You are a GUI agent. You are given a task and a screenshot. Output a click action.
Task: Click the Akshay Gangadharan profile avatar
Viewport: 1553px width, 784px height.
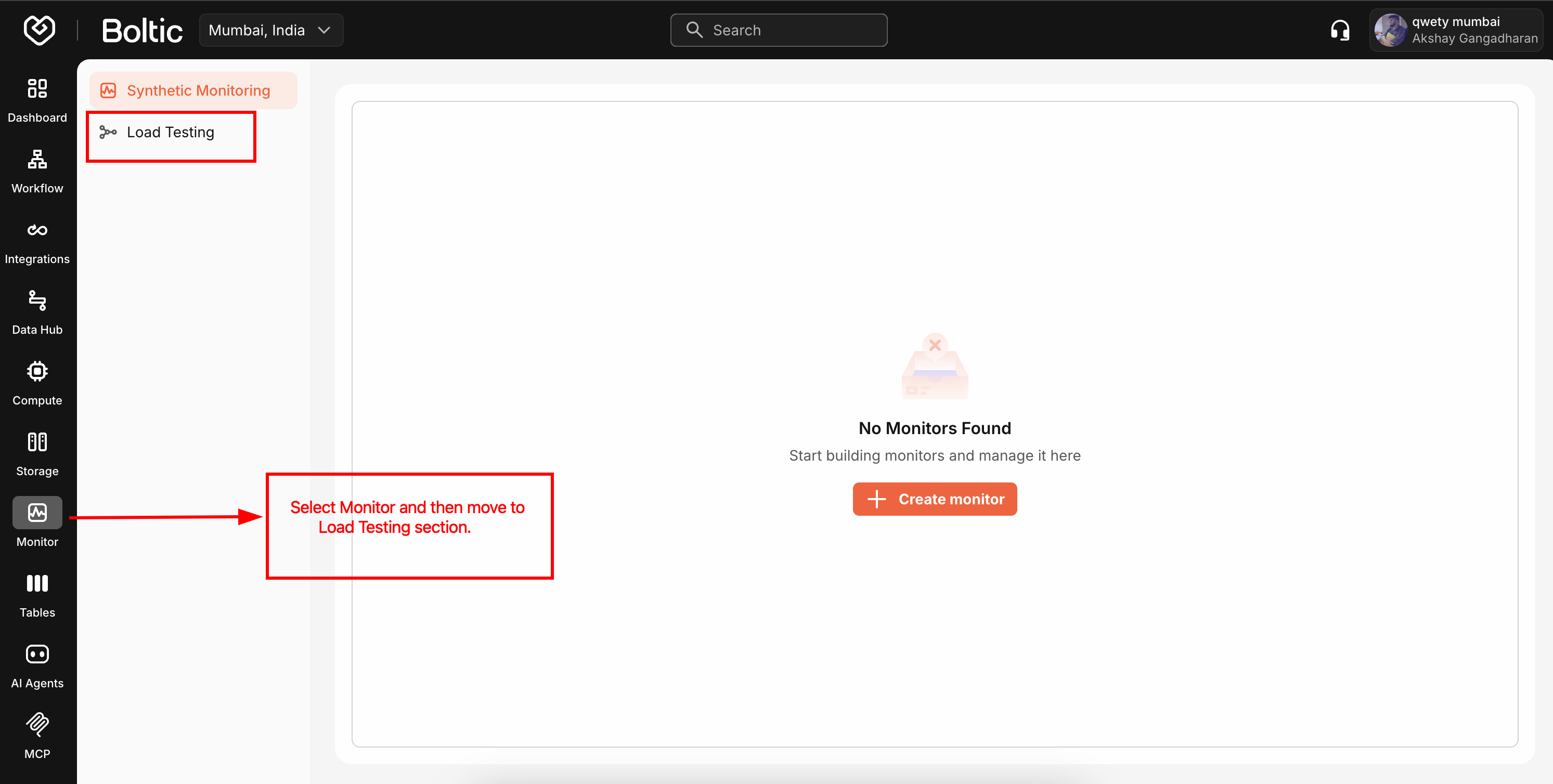[1390, 30]
